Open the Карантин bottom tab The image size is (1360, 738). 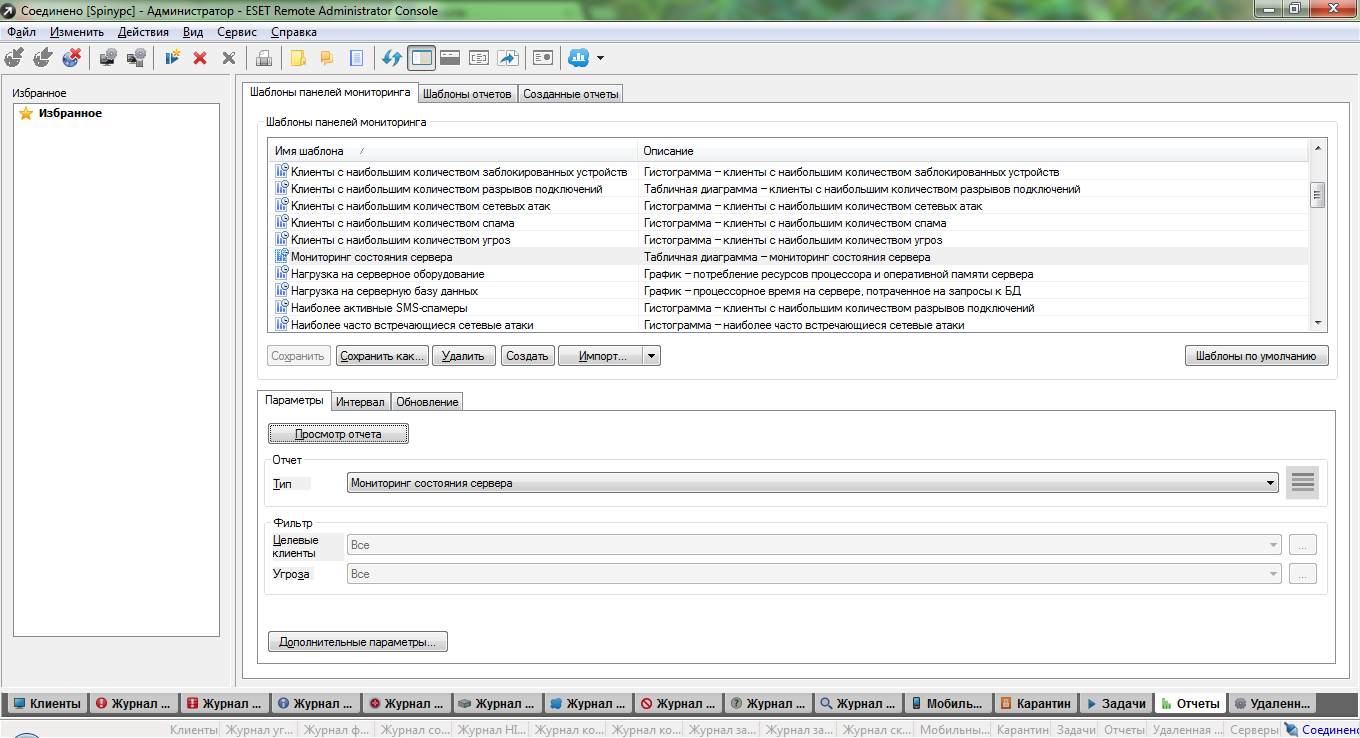tap(1036, 704)
